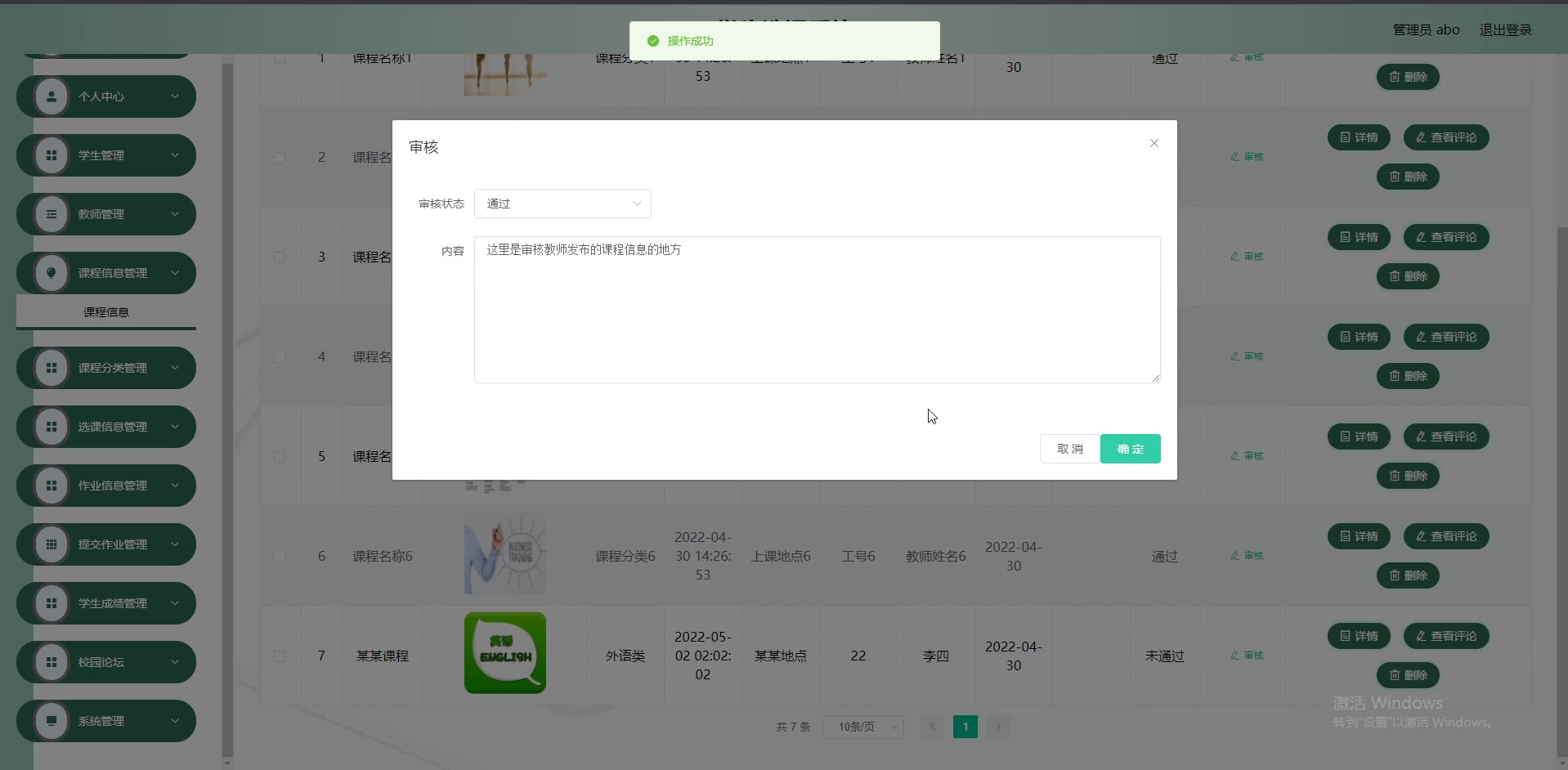
Task: Tick the checkbox for row 6
Action: point(280,556)
